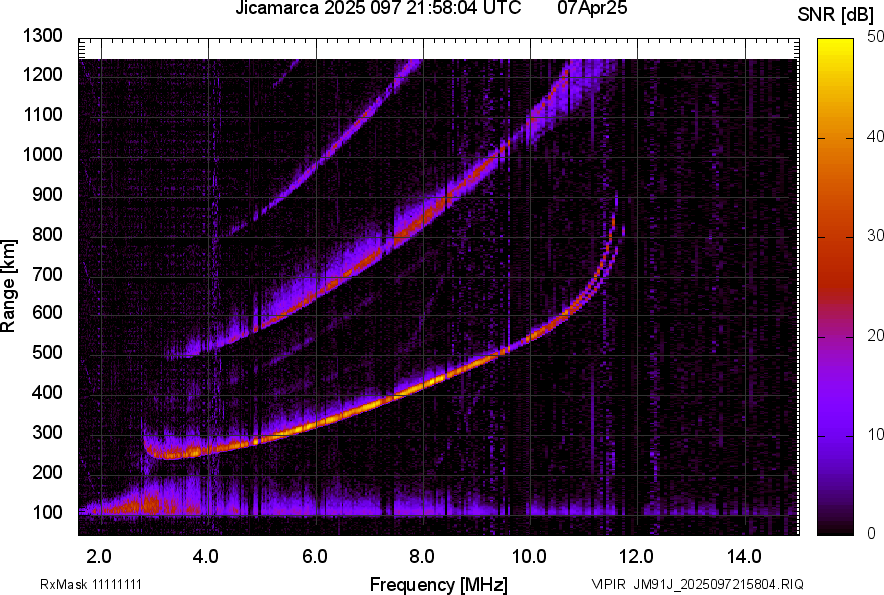Click the range tick label '200'

coord(47,472)
